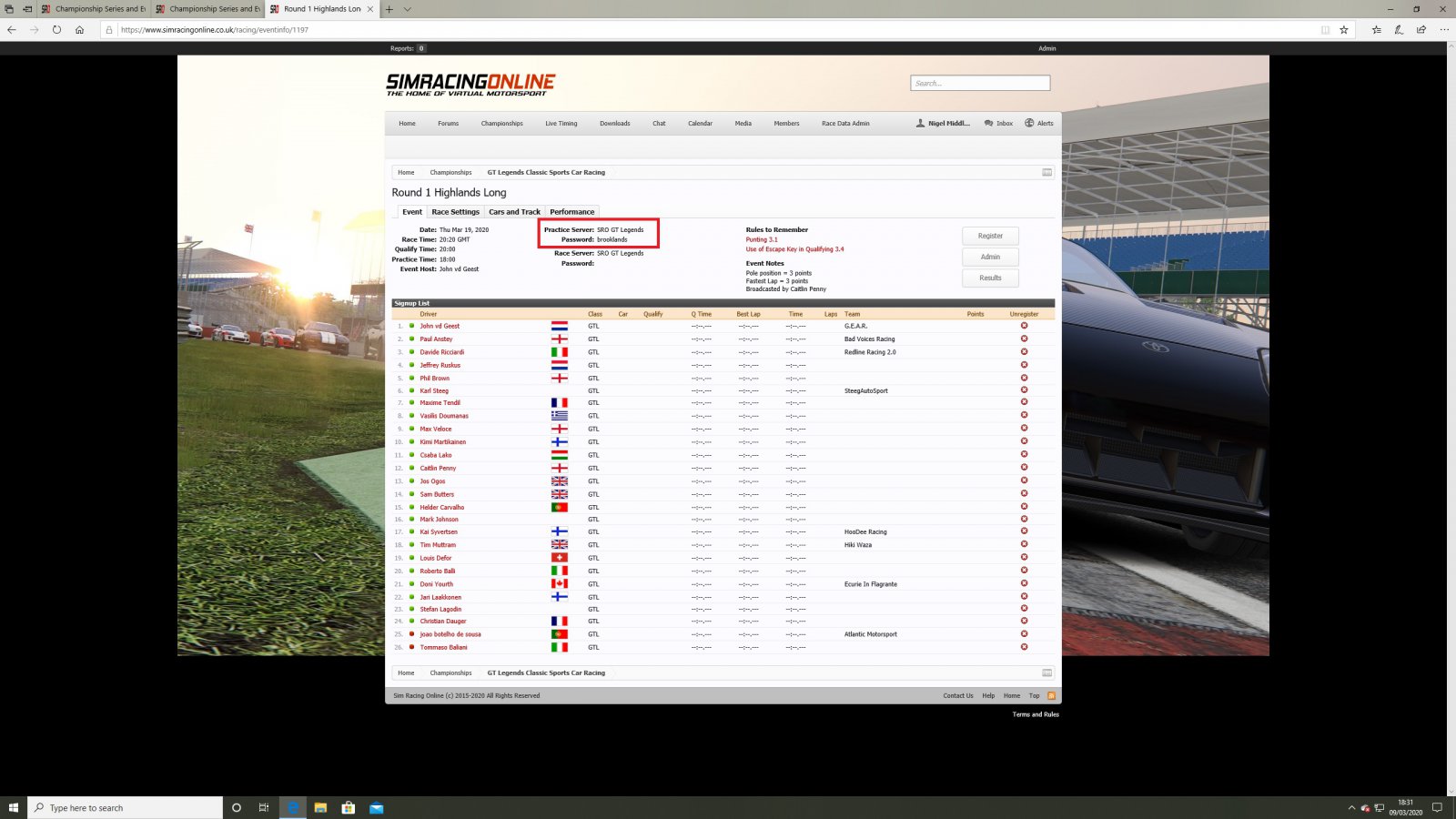Switch to the Cars and Track tab
Viewport: 1456px width, 819px height.
[x=514, y=212]
